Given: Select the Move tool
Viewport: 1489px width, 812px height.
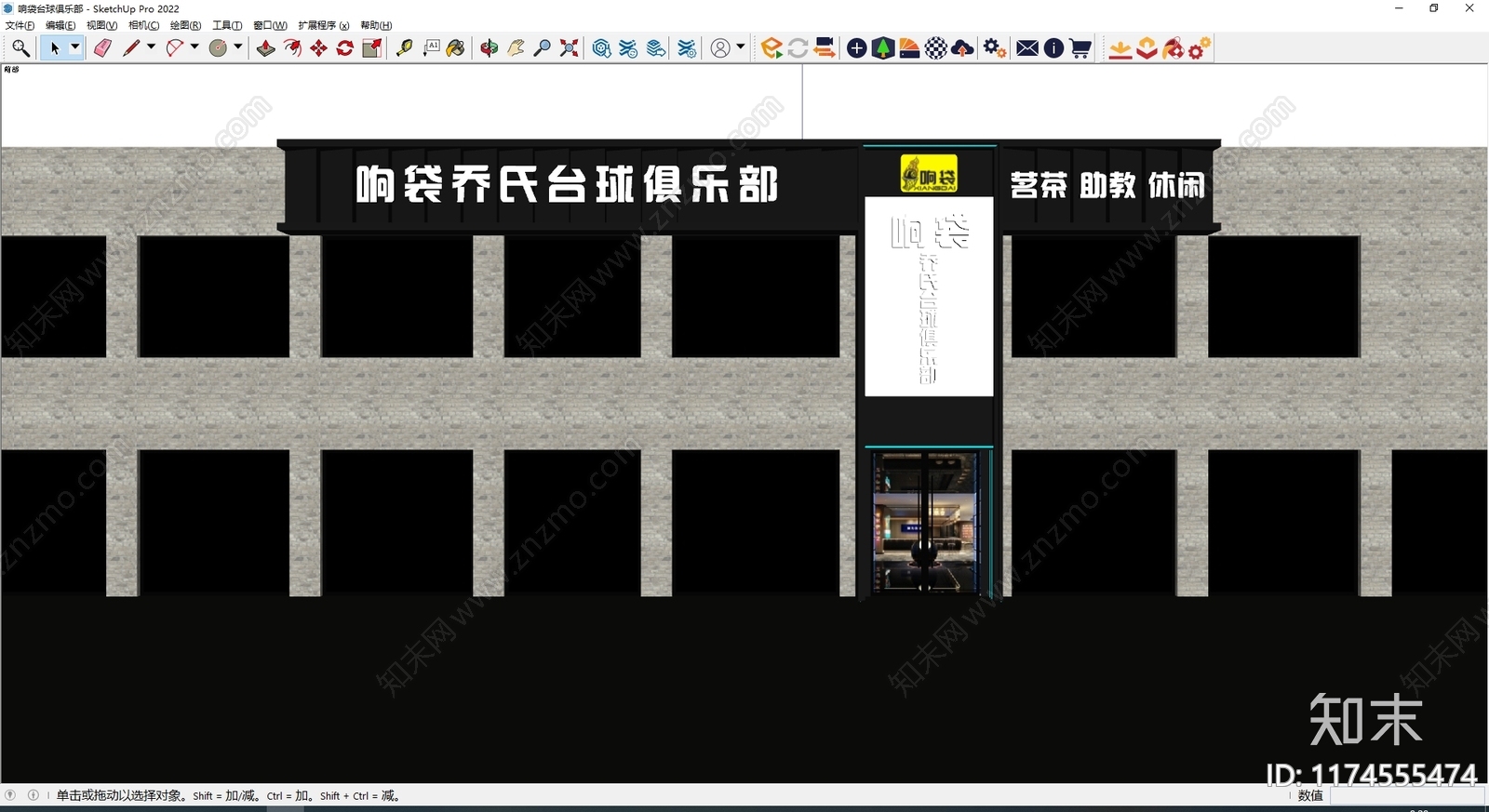Looking at the screenshot, I should (318, 48).
